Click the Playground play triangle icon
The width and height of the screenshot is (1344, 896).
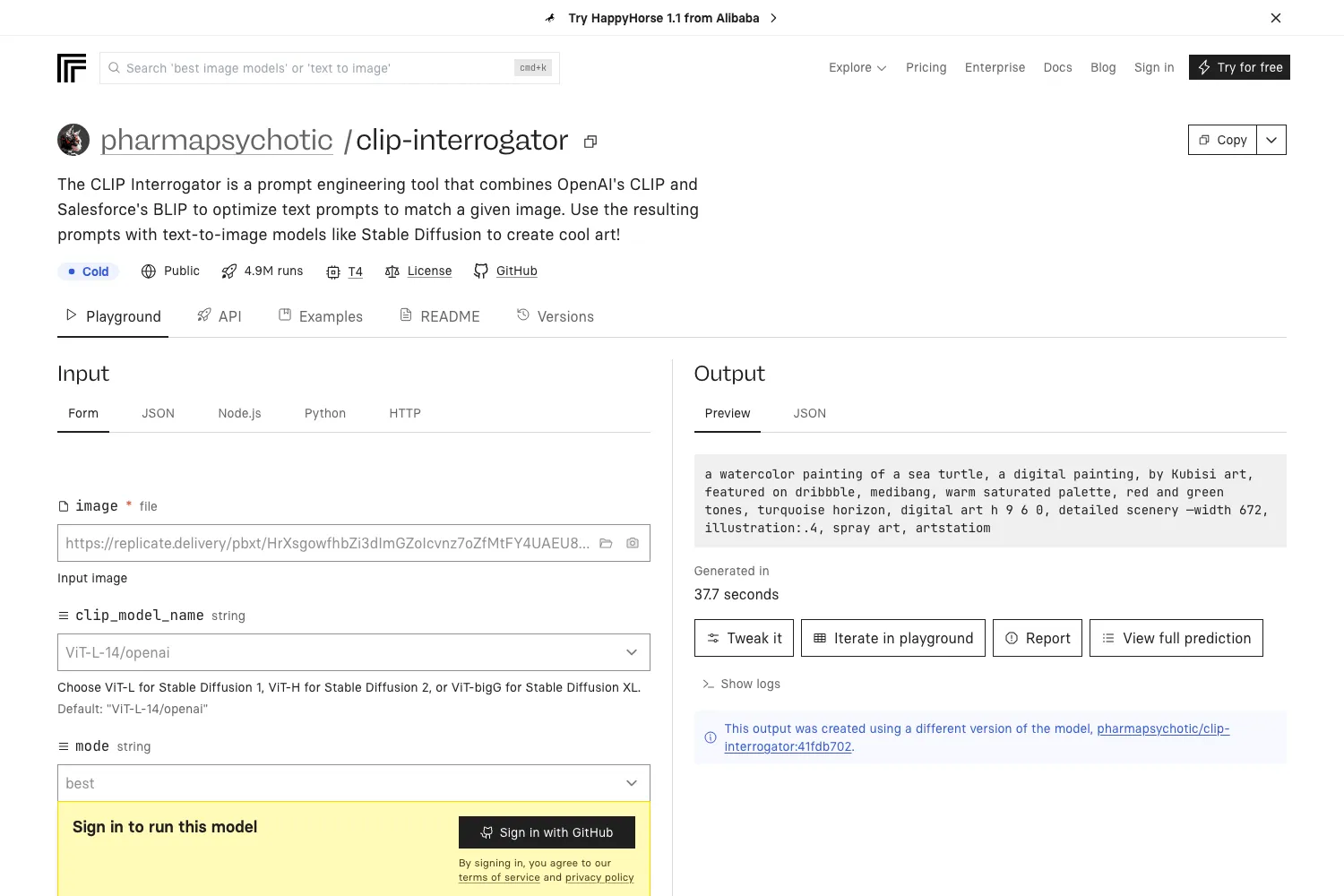tap(72, 314)
